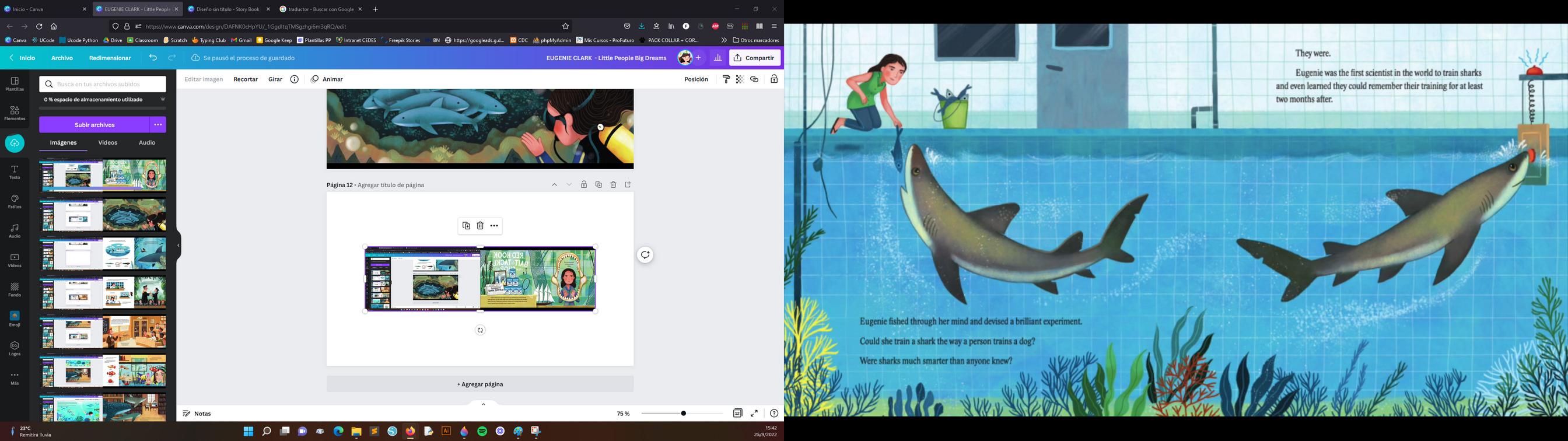Click the Recortar button
The height and width of the screenshot is (441, 1568).
click(x=246, y=79)
